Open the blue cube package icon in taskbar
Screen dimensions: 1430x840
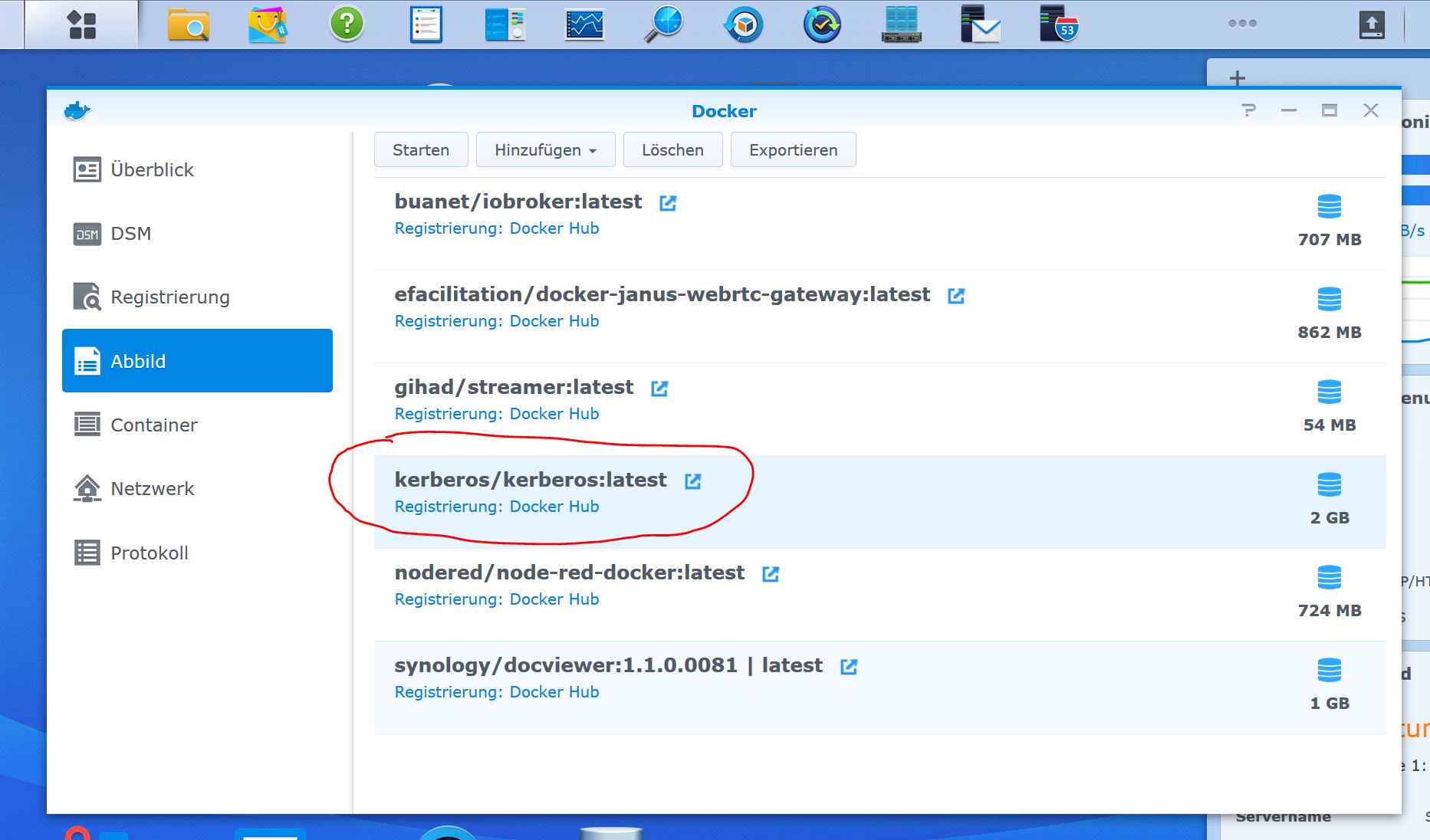[743, 25]
